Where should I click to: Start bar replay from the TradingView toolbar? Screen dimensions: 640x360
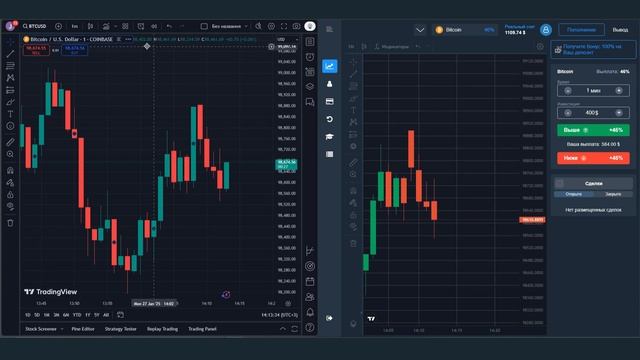tap(154, 26)
